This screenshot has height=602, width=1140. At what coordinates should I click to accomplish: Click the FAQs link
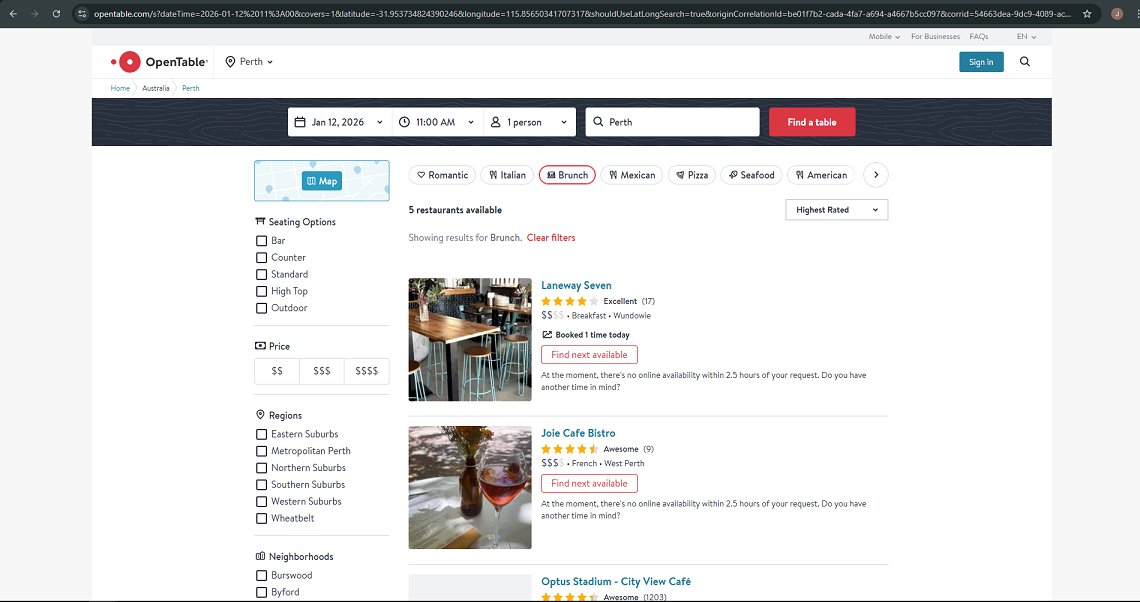[979, 36]
